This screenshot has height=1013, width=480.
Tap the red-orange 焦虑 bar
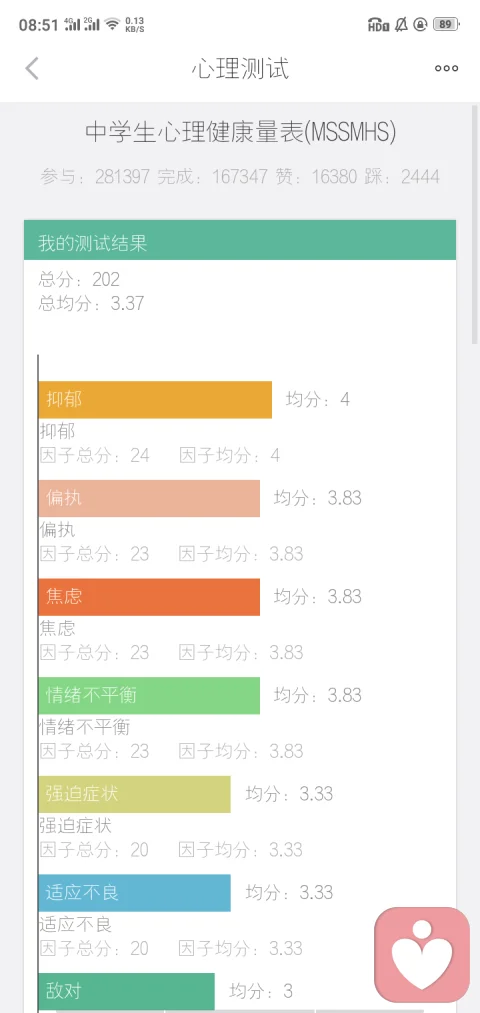pyautogui.click(x=149, y=596)
